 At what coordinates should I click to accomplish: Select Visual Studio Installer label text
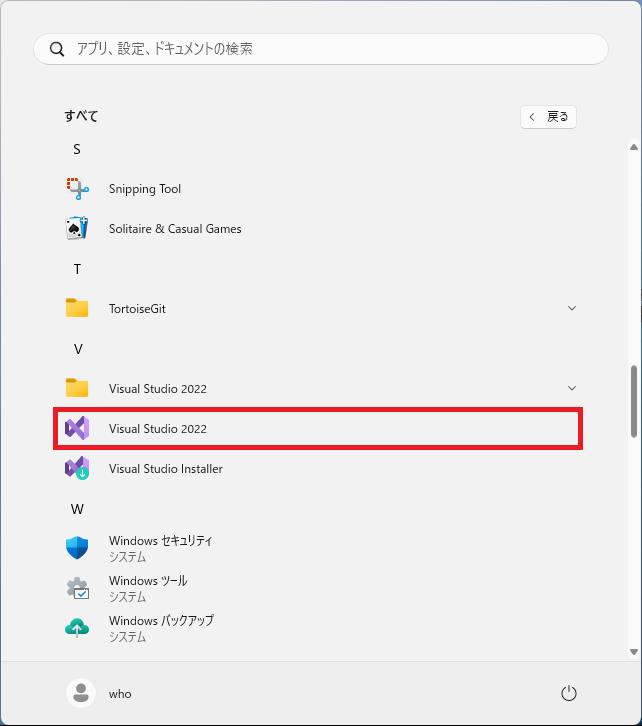pyautogui.click(x=166, y=469)
